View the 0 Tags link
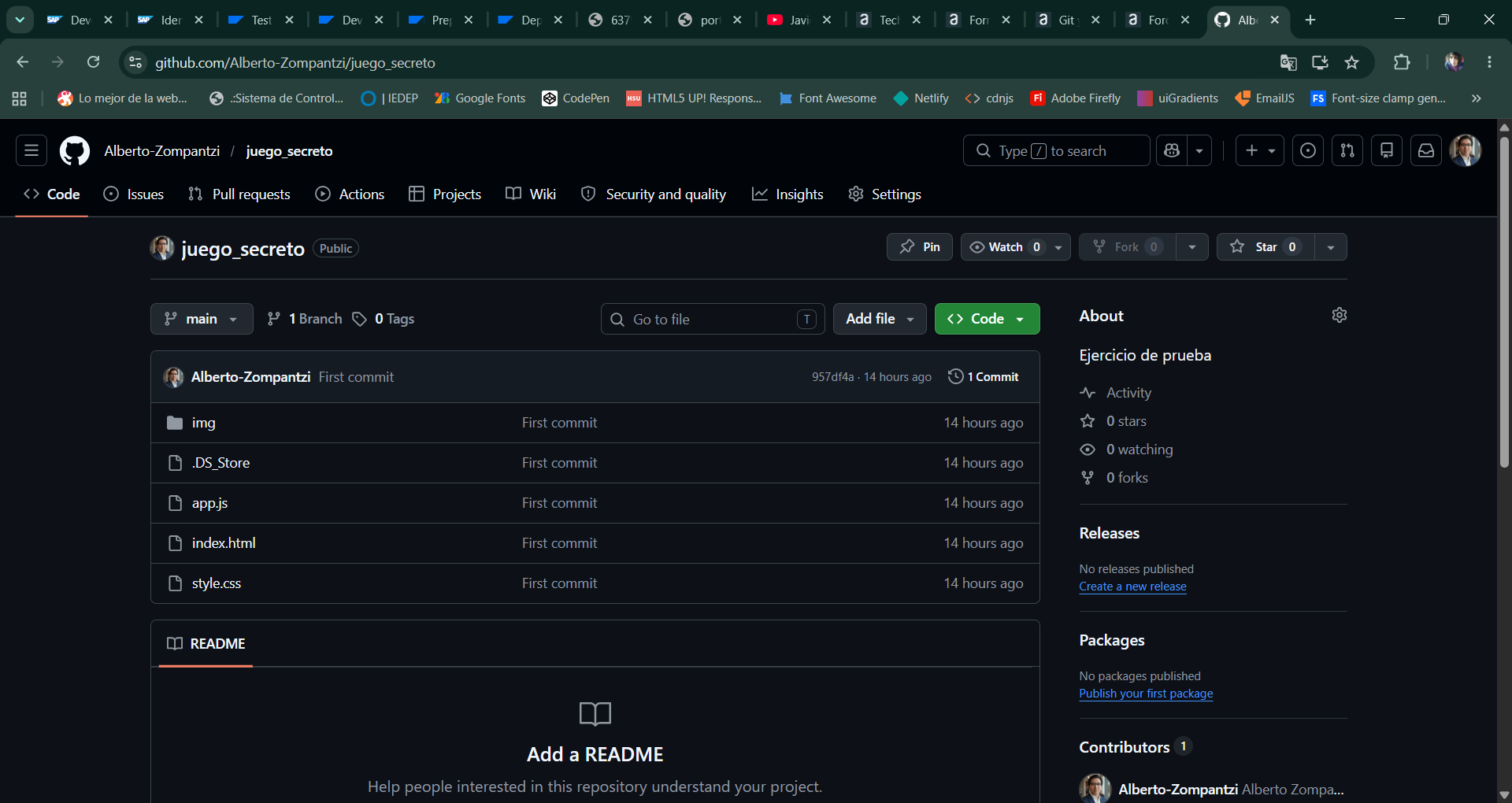 (384, 319)
